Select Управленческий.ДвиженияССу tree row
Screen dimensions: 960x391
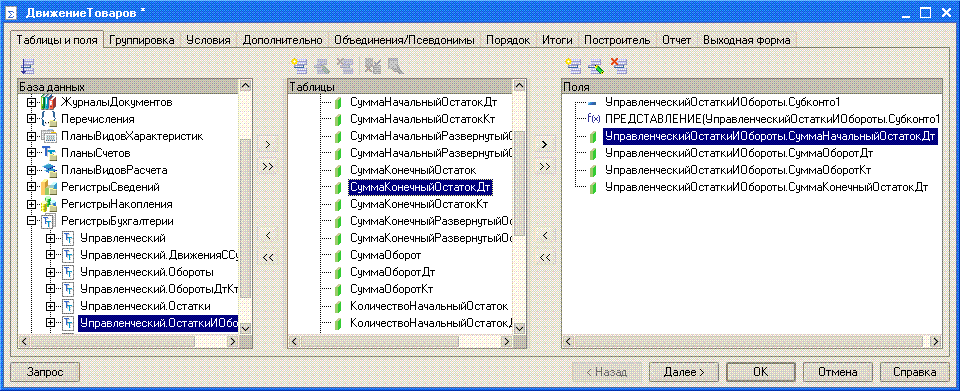pyautogui.click(x=159, y=255)
